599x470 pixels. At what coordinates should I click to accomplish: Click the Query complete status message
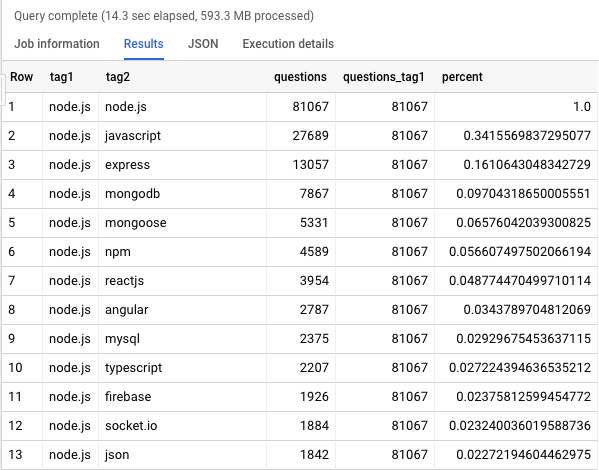pos(164,16)
